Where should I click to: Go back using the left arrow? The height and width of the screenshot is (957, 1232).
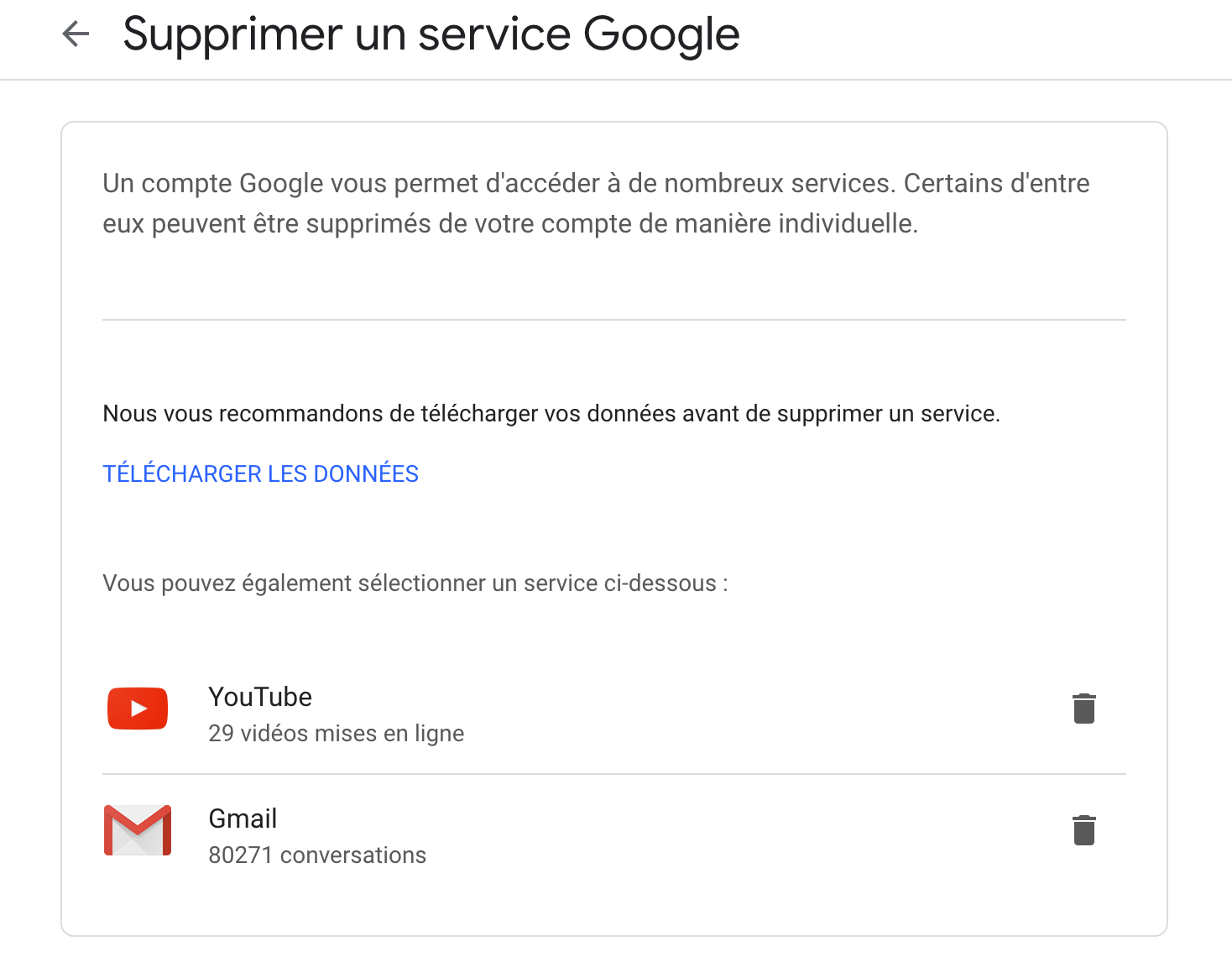click(76, 34)
